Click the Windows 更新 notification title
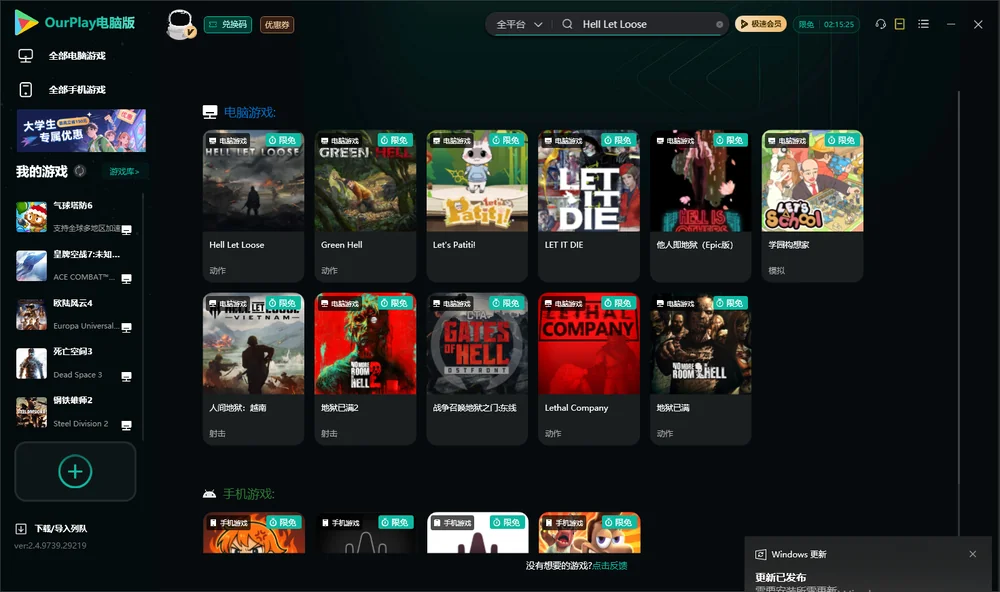1000x592 pixels. (x=798, y=554)
